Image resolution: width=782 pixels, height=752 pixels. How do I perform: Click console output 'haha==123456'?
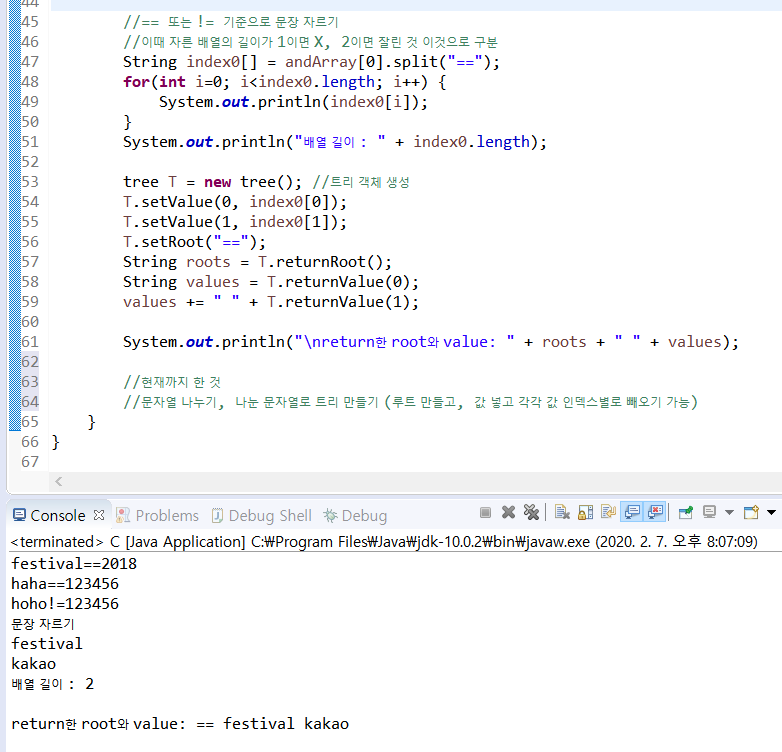tap(65, 583)
